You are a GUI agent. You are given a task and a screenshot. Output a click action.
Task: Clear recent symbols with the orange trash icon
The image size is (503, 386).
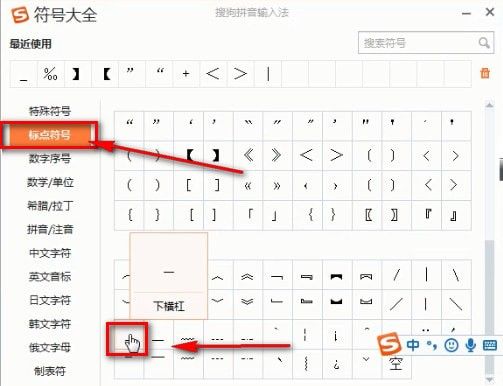pos(485,73)
